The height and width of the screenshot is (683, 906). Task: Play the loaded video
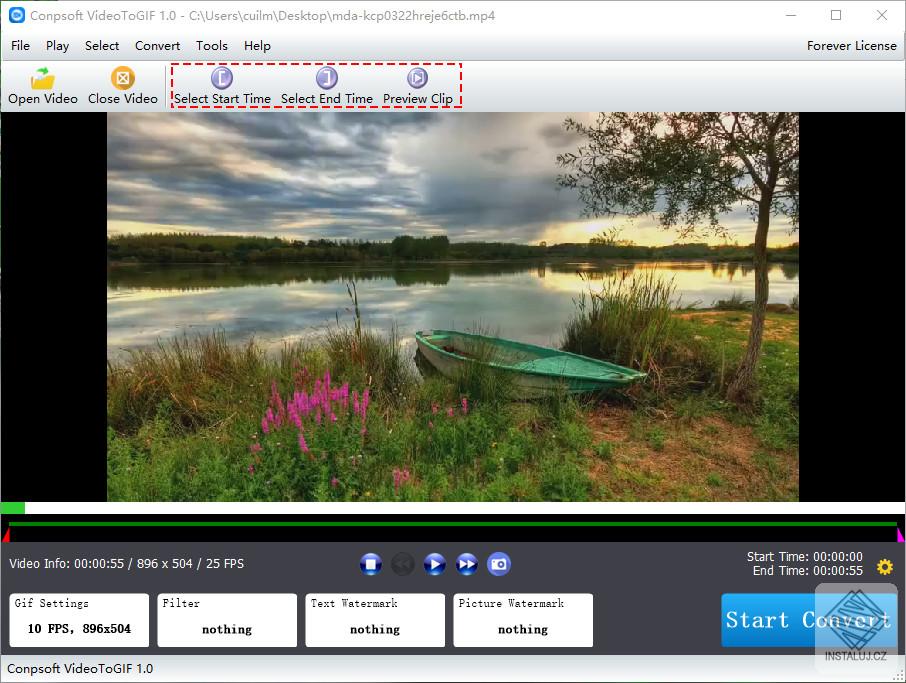(435, 563)
